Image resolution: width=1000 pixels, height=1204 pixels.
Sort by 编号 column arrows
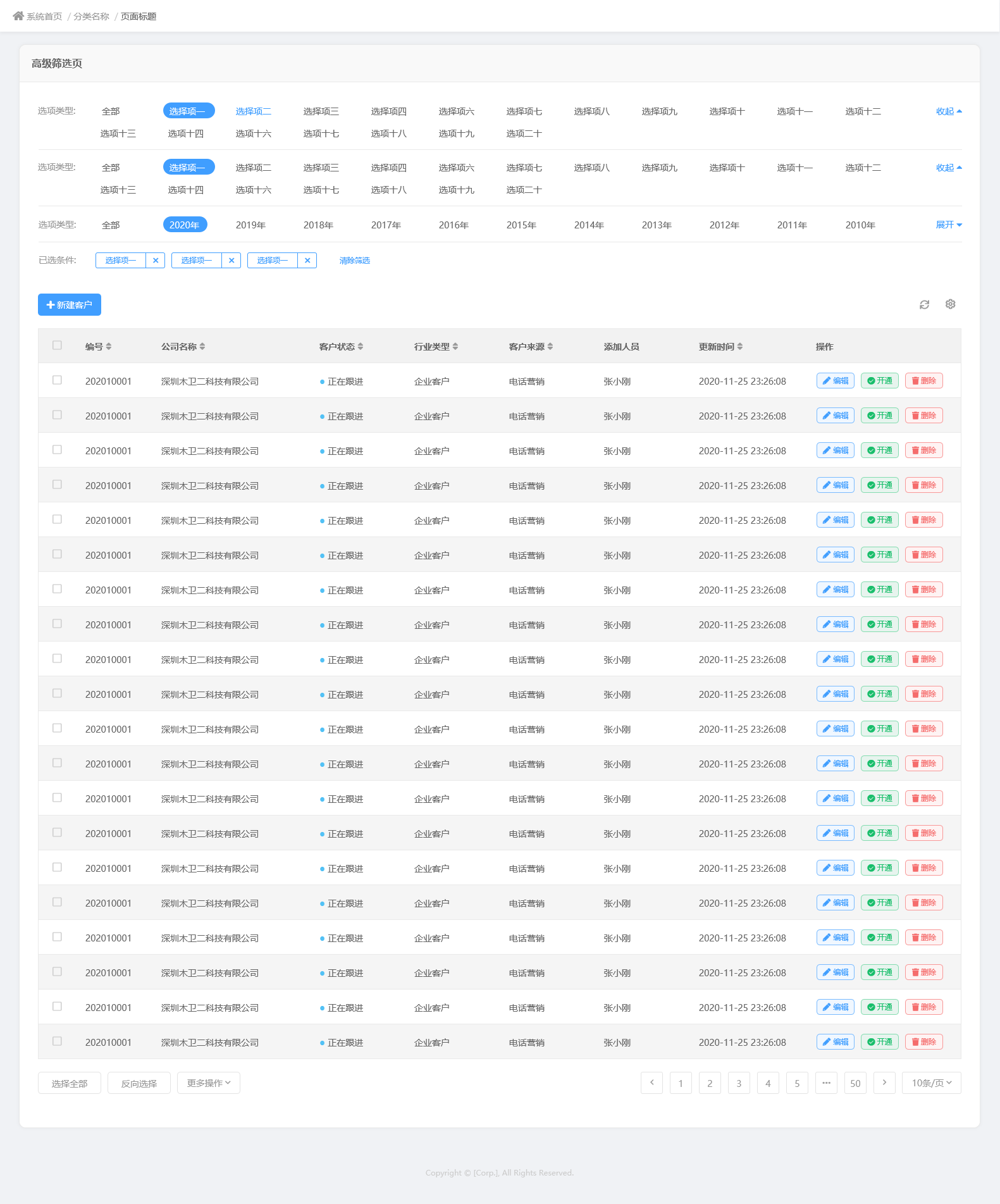coord(109,346)
